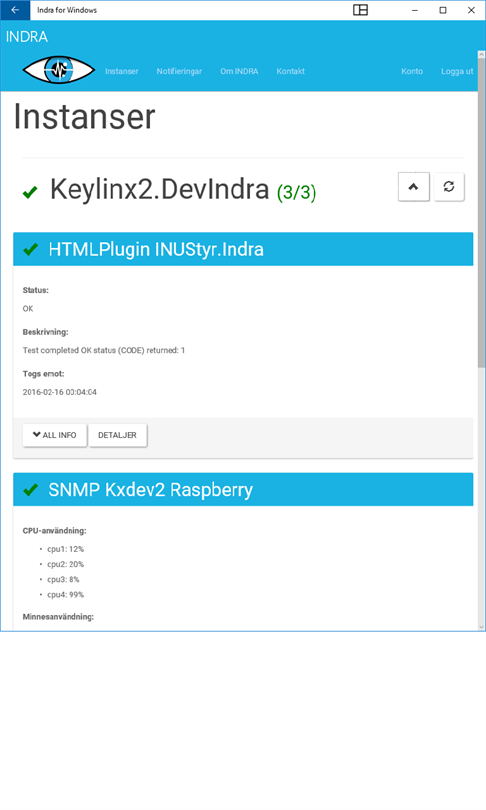The image size is (486, 810).
Task: Click the timestamp 2016-02-16 00:04:04
Action: [60, 392]
